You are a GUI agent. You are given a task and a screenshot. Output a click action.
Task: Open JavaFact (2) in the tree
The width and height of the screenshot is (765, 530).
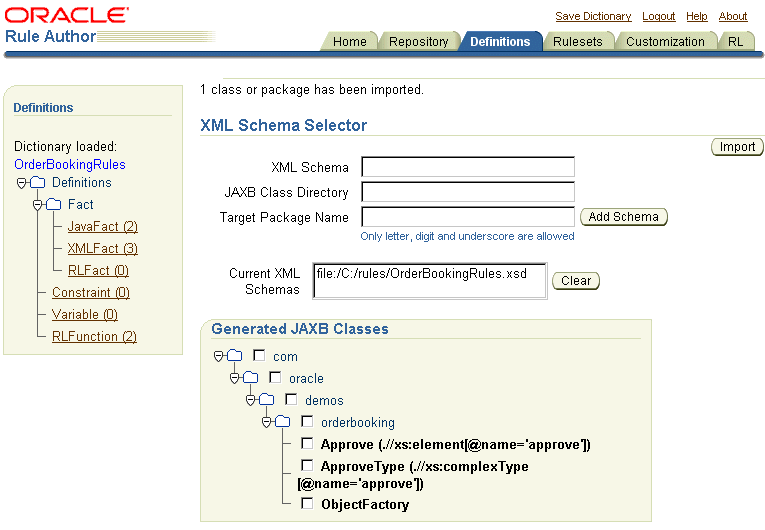102,226
